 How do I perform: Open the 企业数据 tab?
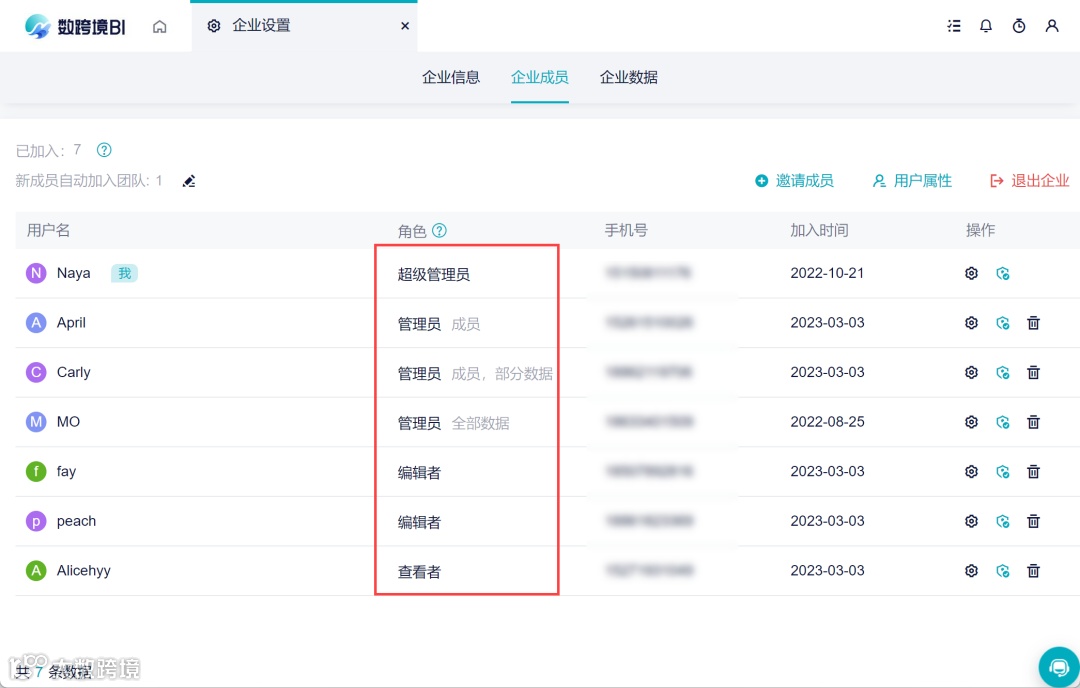[x=628, y=77]
